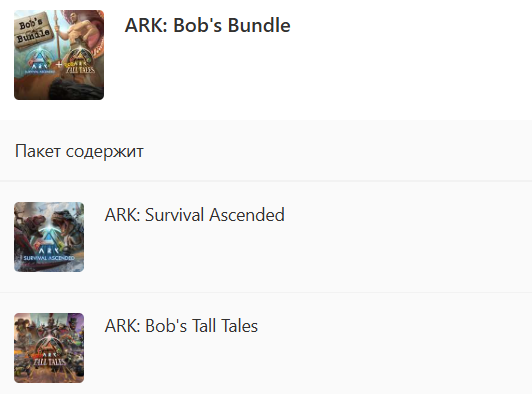This screenshot has width=532, height=394.
Task: Click the Bob's Bundle wooden sign in cover art
Action: click(x=33, y=31)
